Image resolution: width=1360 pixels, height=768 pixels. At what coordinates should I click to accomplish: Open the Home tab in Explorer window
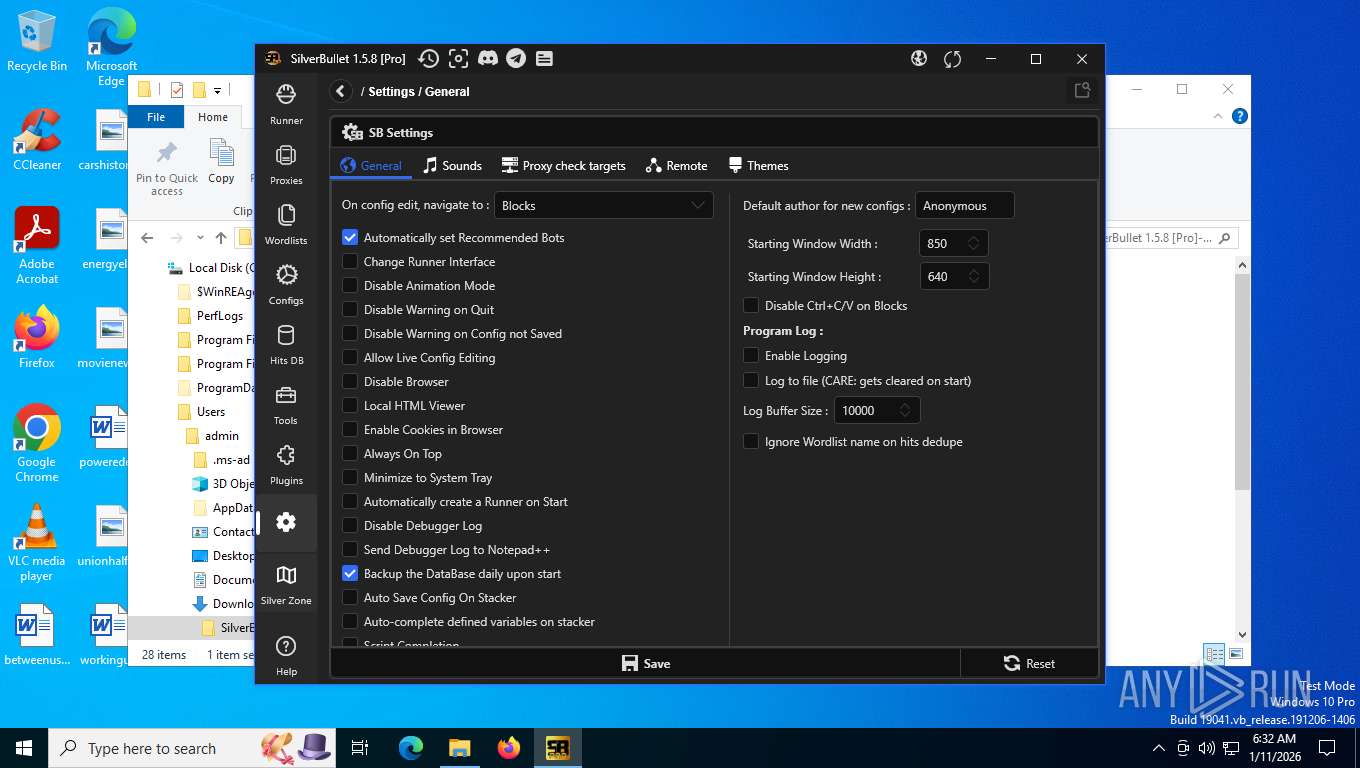(213, 117)
